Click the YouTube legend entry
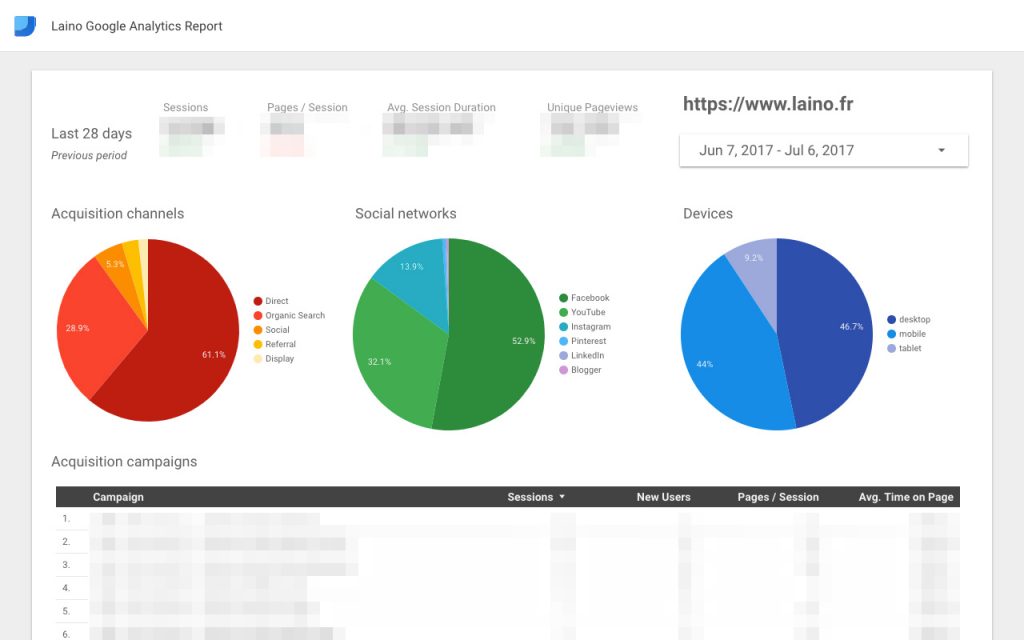 [x=583, y=312]
